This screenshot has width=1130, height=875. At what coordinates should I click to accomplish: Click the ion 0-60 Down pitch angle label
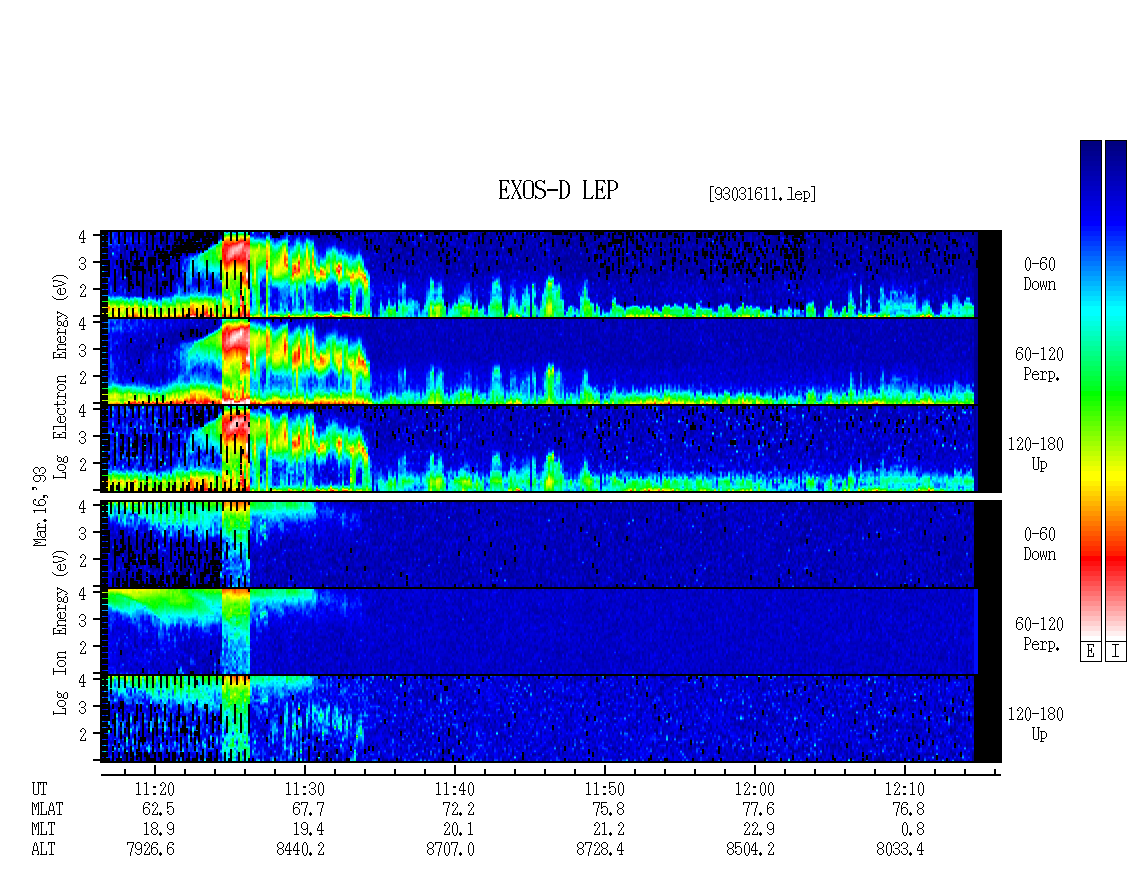[1039, 544]
